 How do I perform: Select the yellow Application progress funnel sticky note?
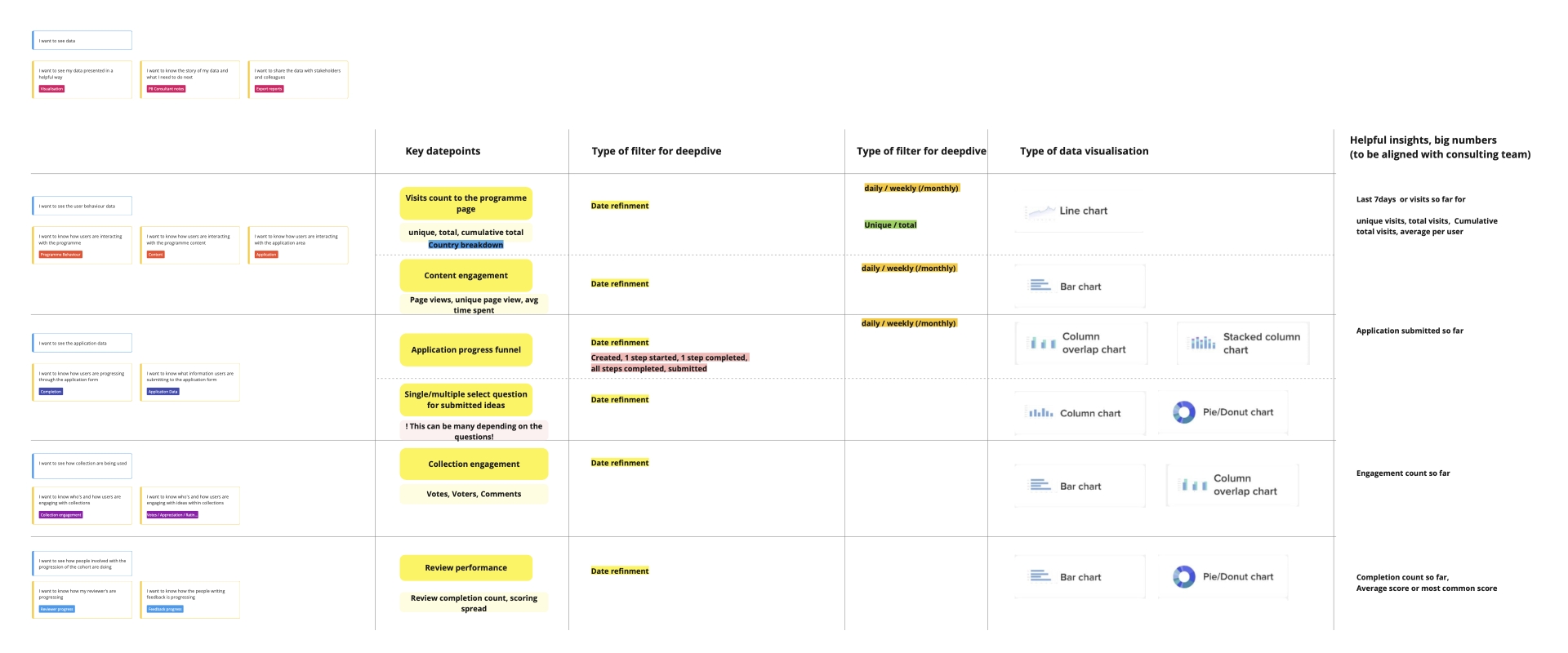(465, 350)
